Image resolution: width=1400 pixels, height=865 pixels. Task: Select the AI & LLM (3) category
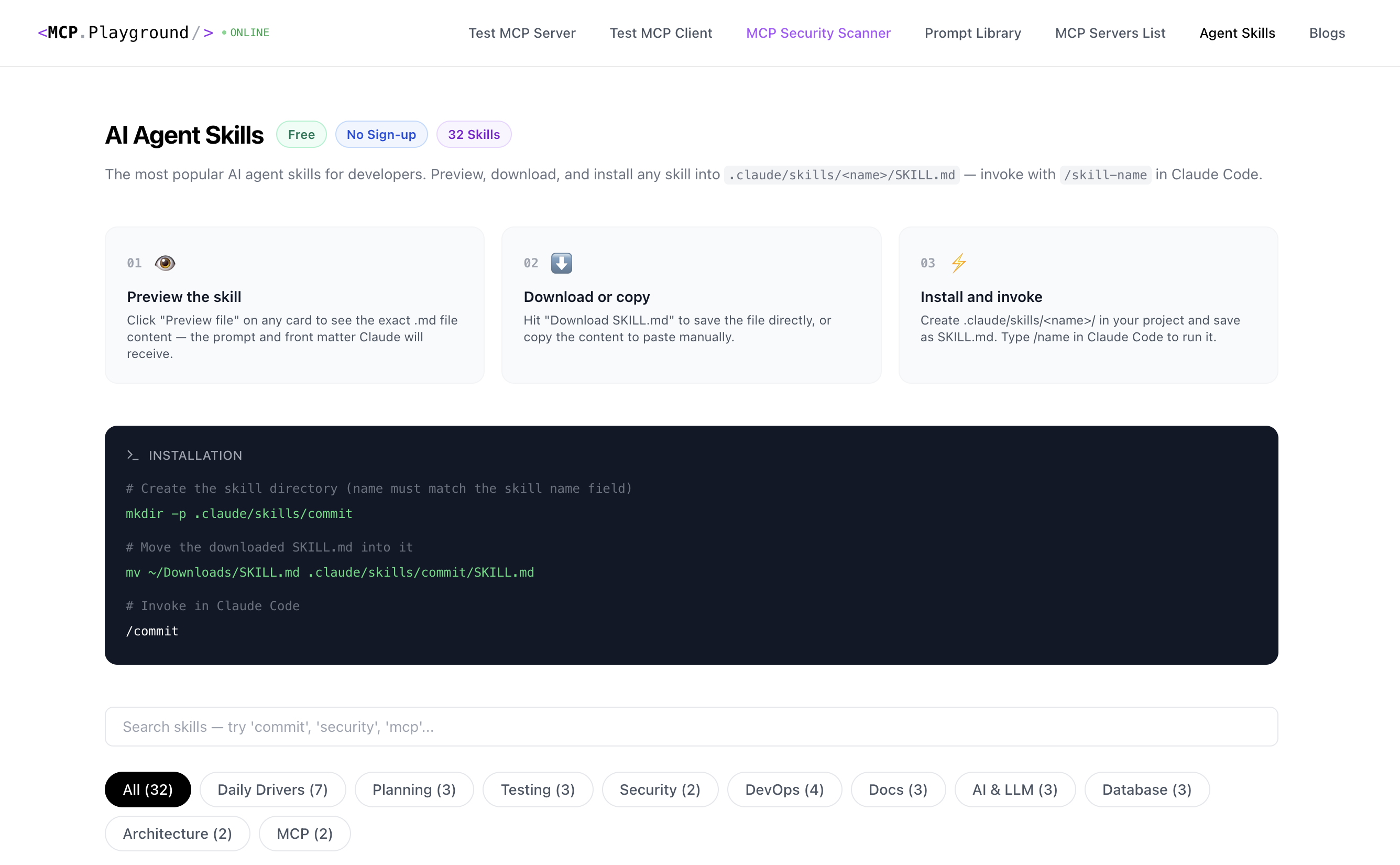(1014, 790)
